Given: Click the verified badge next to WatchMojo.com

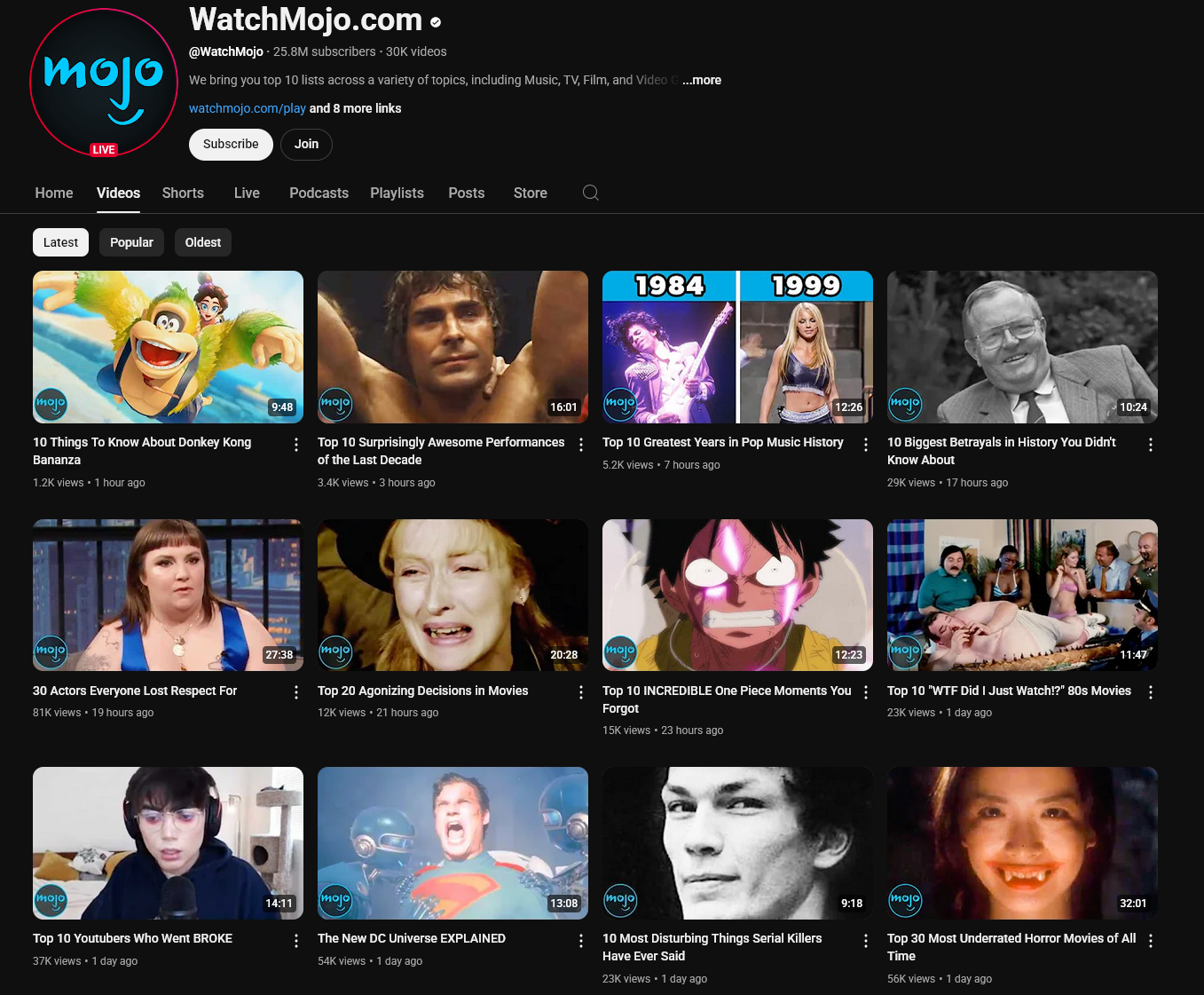Looking at the screenshot, I should pyautogui.click(x=436, y=21).
